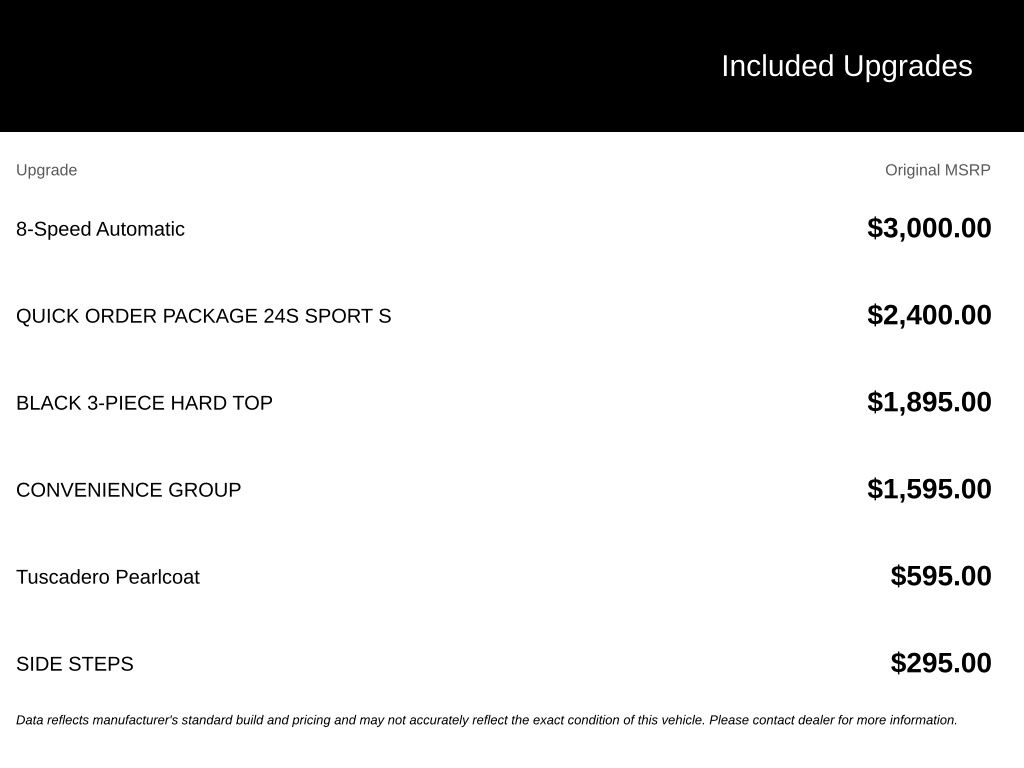Click the $595.00 price value
Screen dimensions: 1024x768
point(940,575)
